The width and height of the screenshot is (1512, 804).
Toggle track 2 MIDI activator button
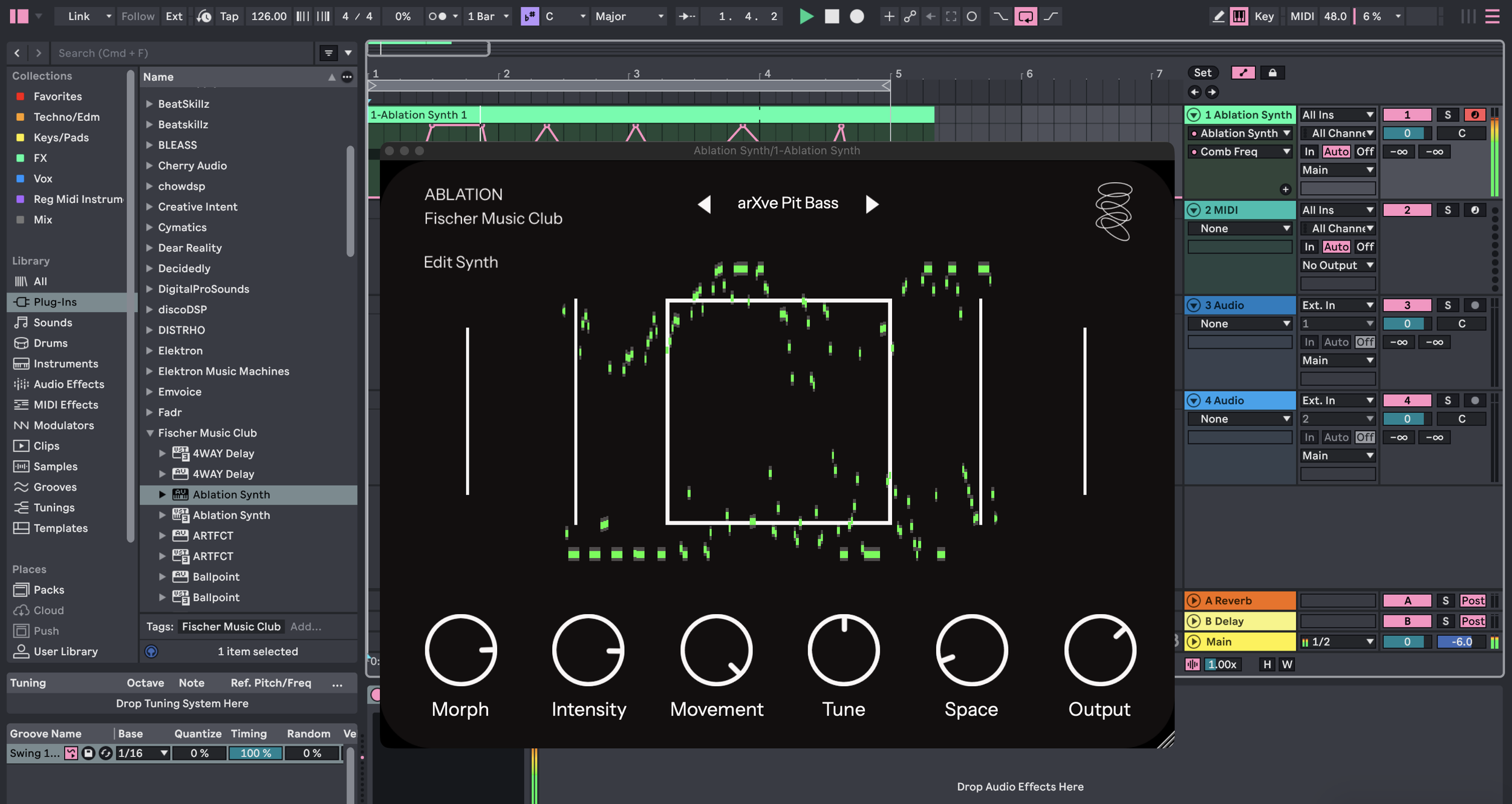coord(1407,210)
